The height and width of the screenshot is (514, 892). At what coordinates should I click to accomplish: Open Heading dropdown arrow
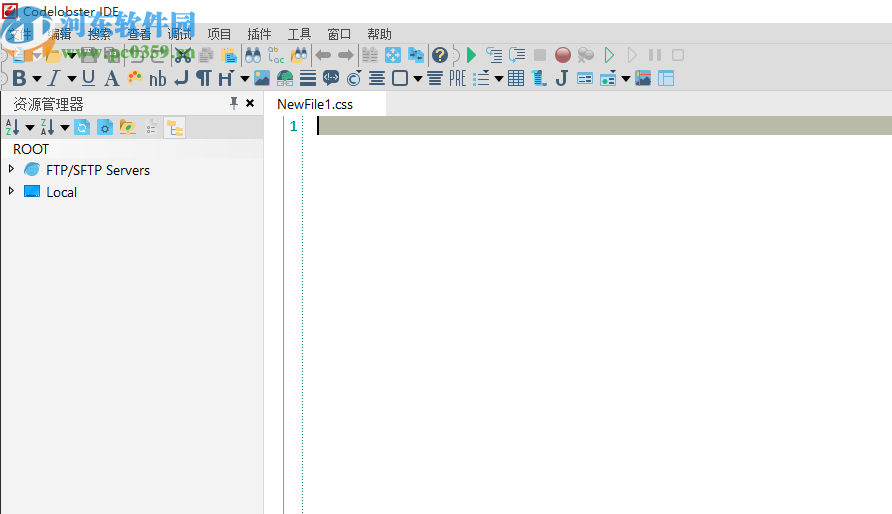tap(244, 79)
